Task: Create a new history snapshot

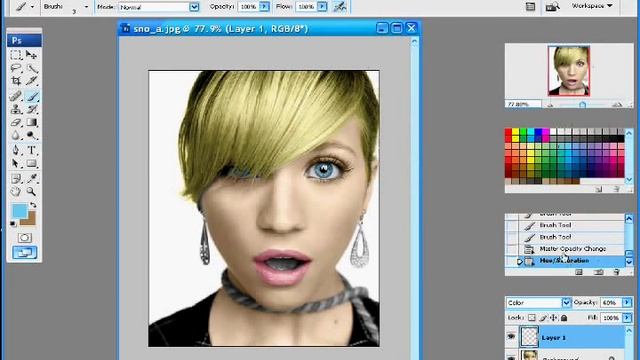Action: pyautogui.click(x=598, y=272)
